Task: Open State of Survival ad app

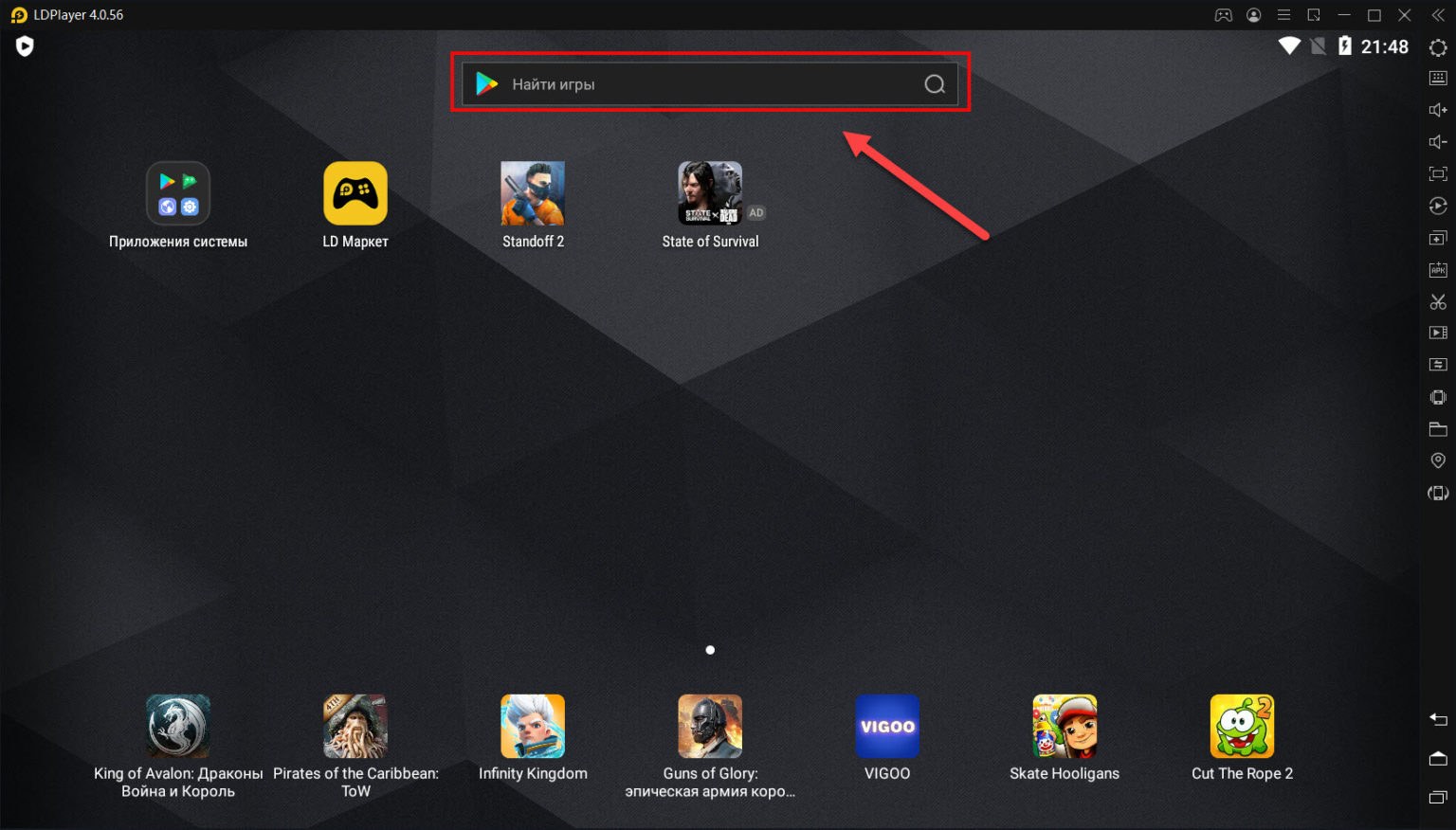Action: [710, 193]
